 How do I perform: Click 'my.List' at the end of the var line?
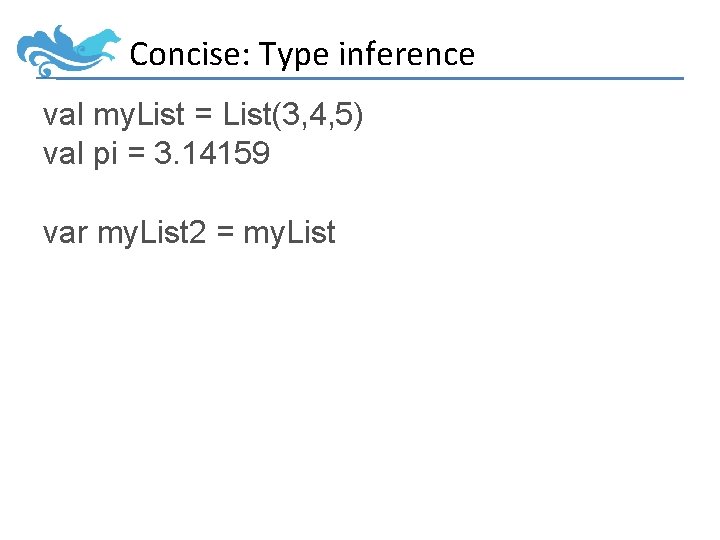(x=290, y=233)
